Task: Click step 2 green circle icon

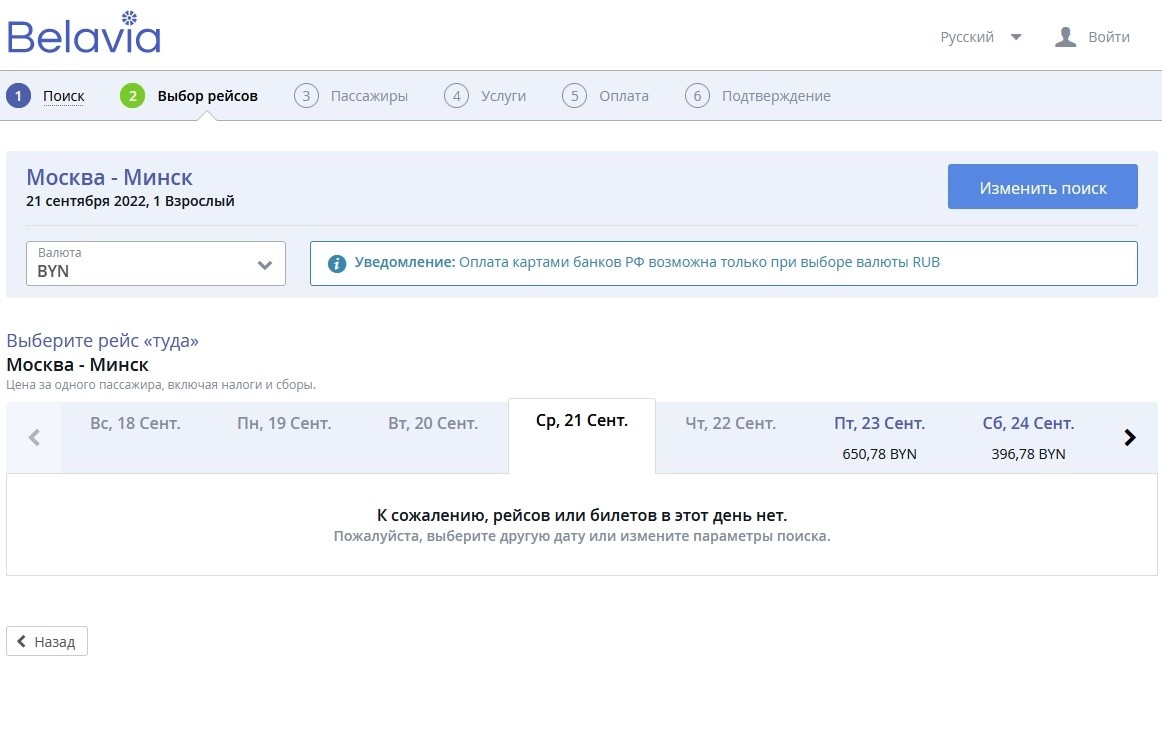Action: [x=133, y=96]
